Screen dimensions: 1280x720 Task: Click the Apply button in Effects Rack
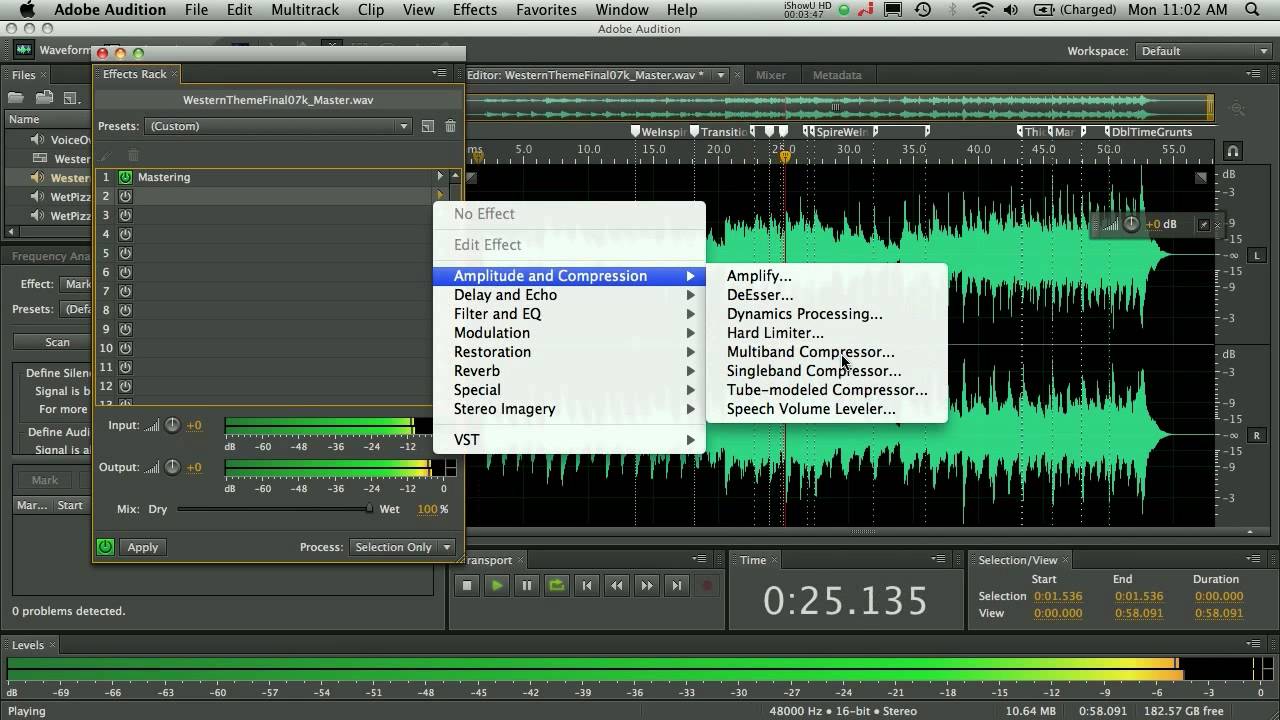tap(143, 547)
